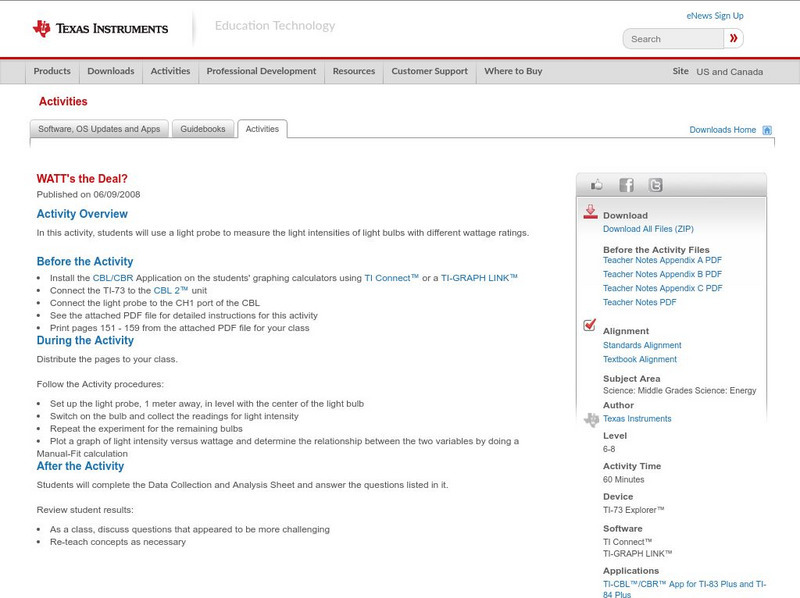The height and width of the screenshot is (598, 800).
Task: Follow the Standards Alignment link
Action: click(x=642, y=345)
